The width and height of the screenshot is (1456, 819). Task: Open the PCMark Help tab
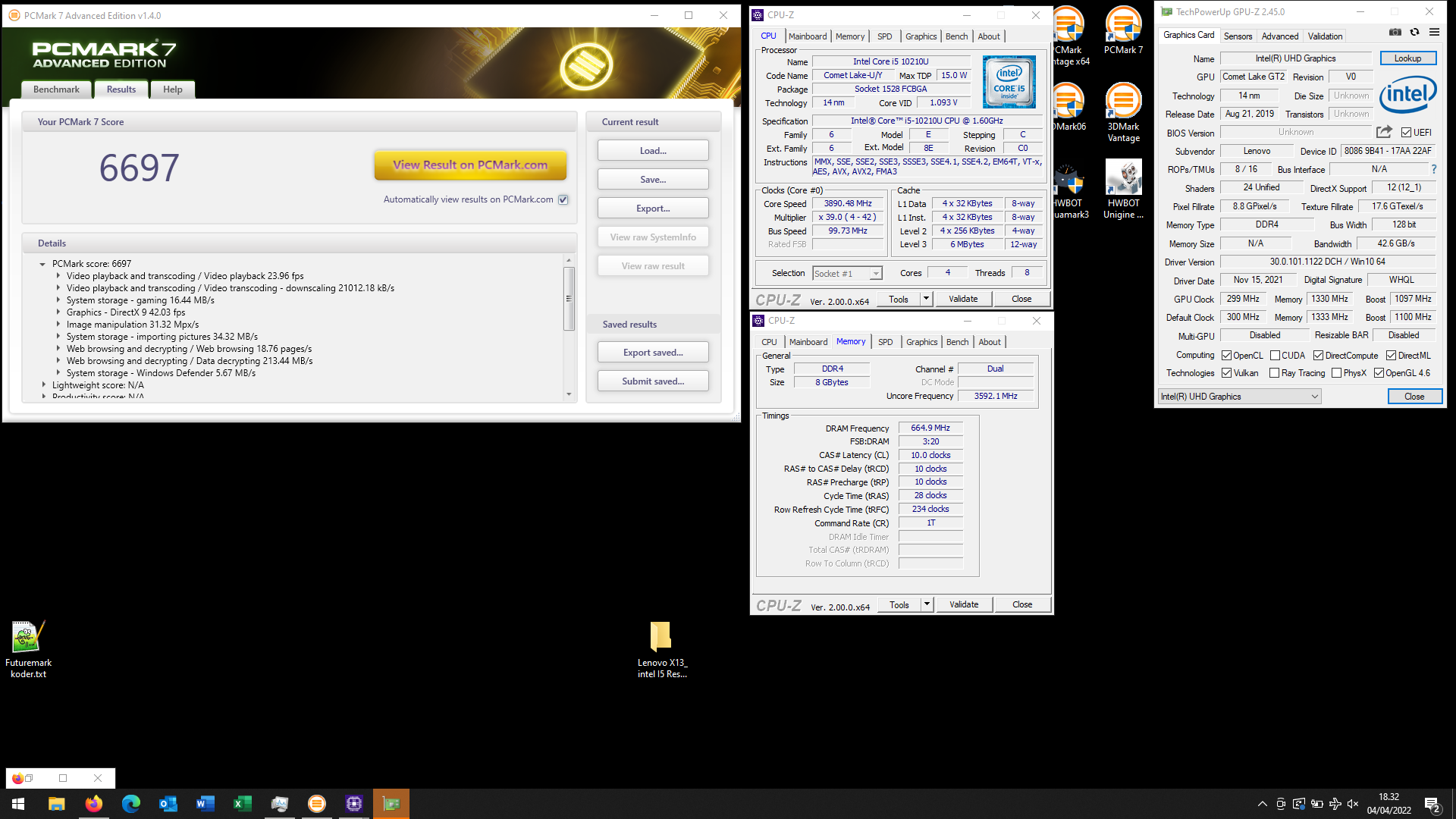pos(172,89)
